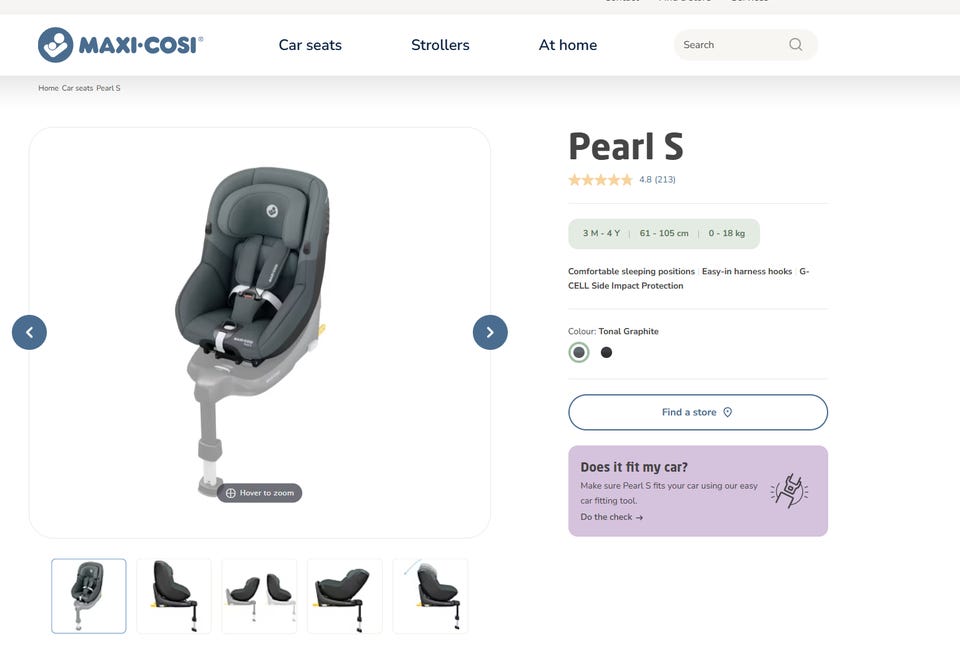This screenshot has width=960, height=646.
Task: Open the Home breadcrumb link
Action: (x=48, y=88)
